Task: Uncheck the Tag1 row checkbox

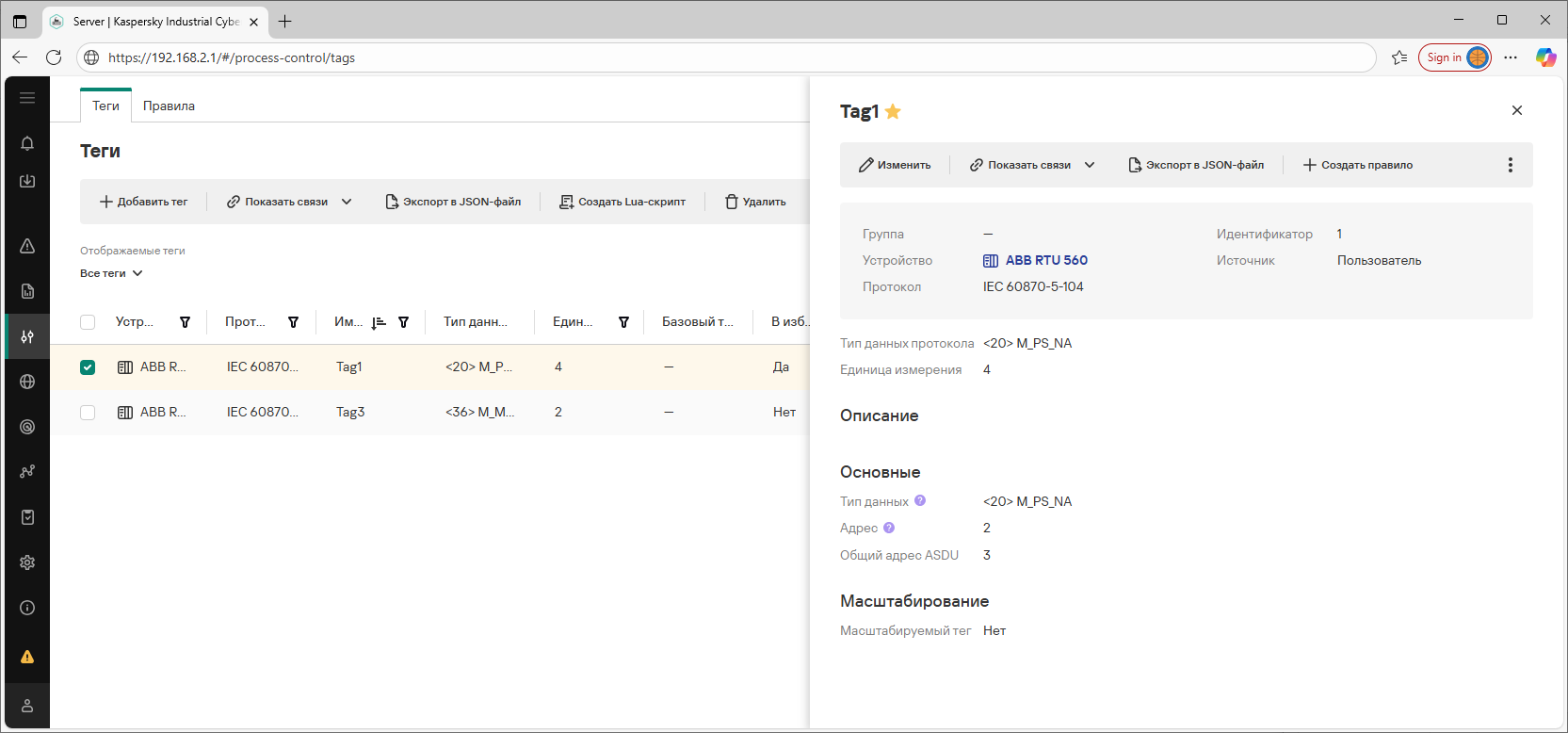Action: tap(88, 367)
